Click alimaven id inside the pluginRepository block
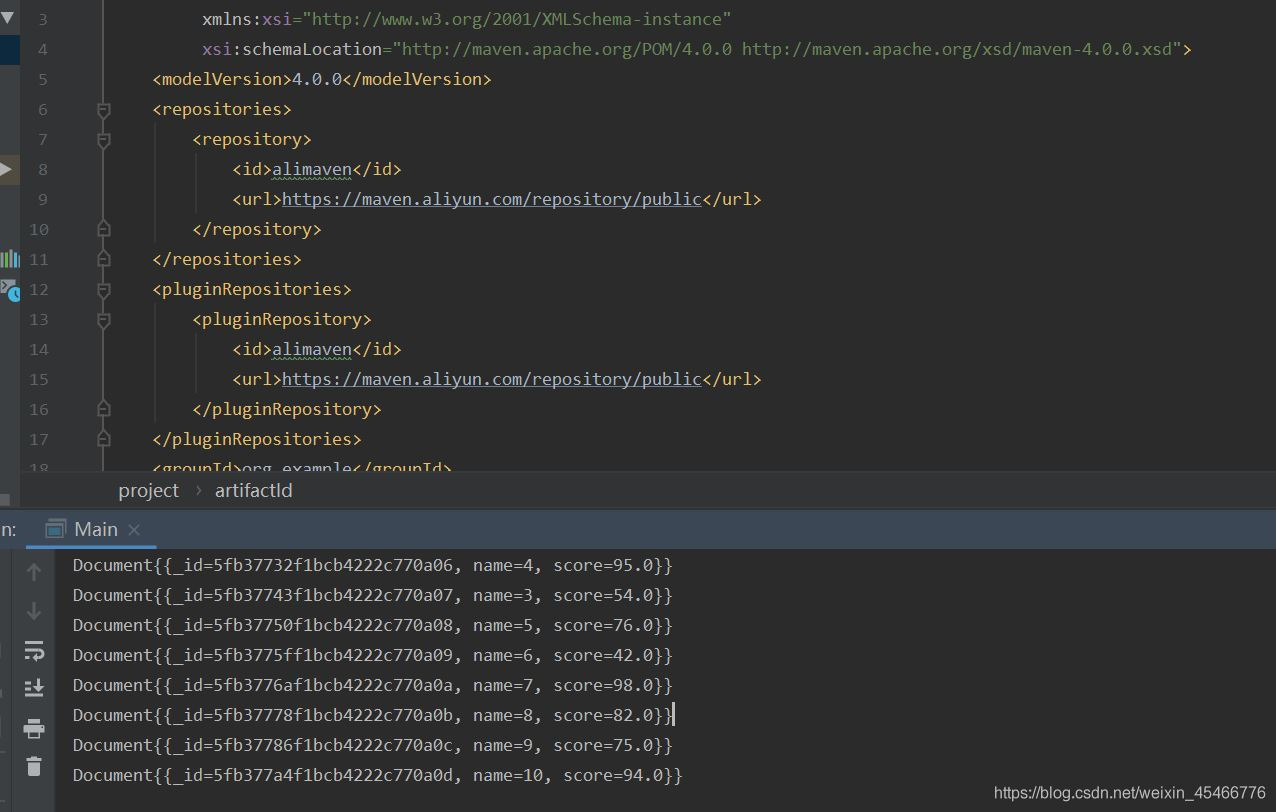 click(x=312, y=349)
